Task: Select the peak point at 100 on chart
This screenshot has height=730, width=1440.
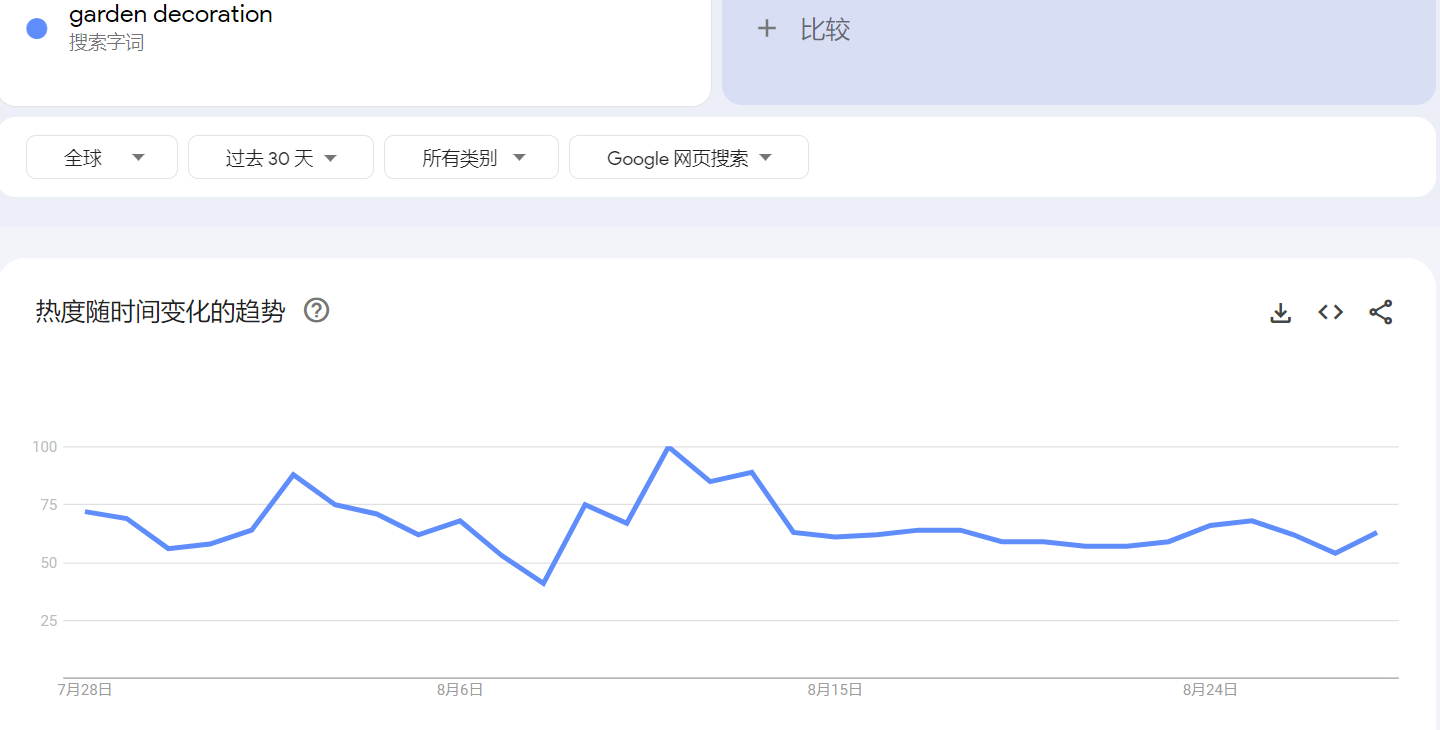Action: point(668,447)
